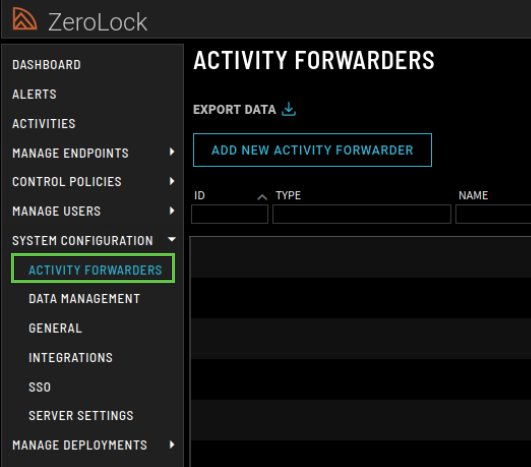Click the ZeroLock logo icon
The width and height of the screenshot is (531, 467).
(x=24, y=19)
